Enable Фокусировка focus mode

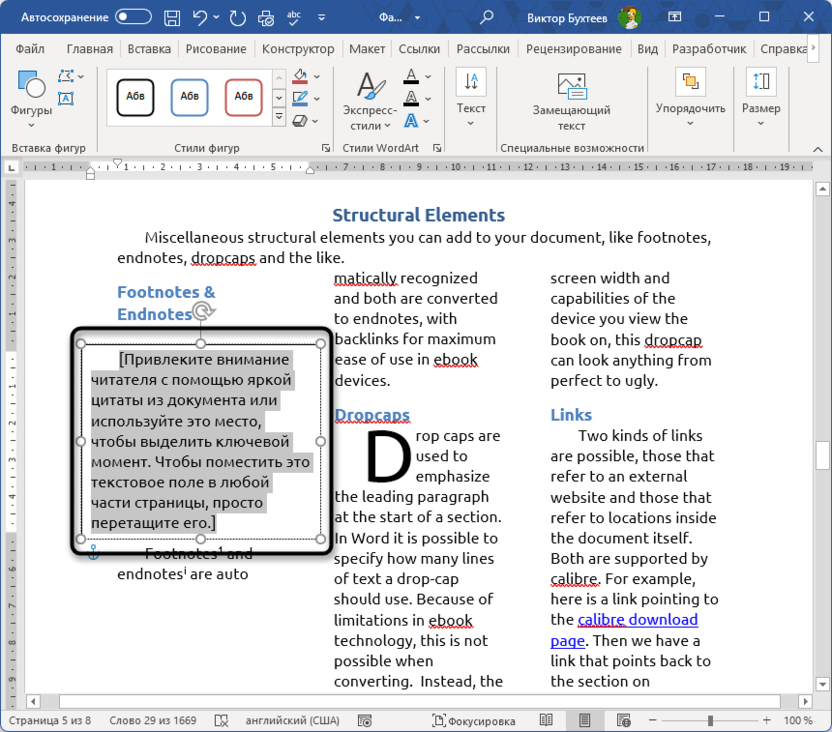[x=474, y=720]
